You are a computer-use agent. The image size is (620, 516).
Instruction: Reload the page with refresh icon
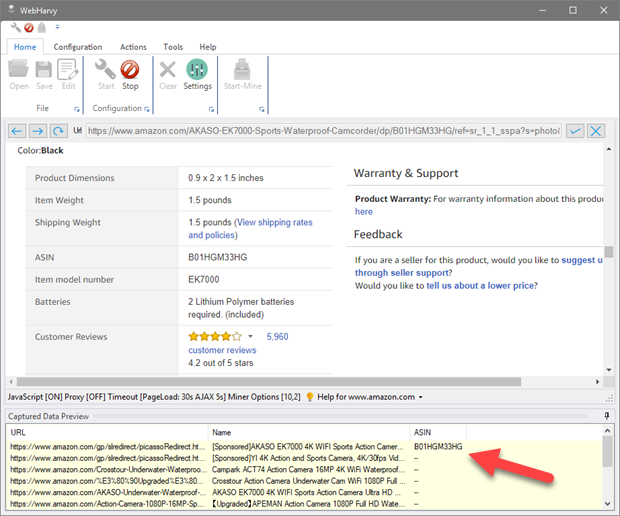(59, 130)
